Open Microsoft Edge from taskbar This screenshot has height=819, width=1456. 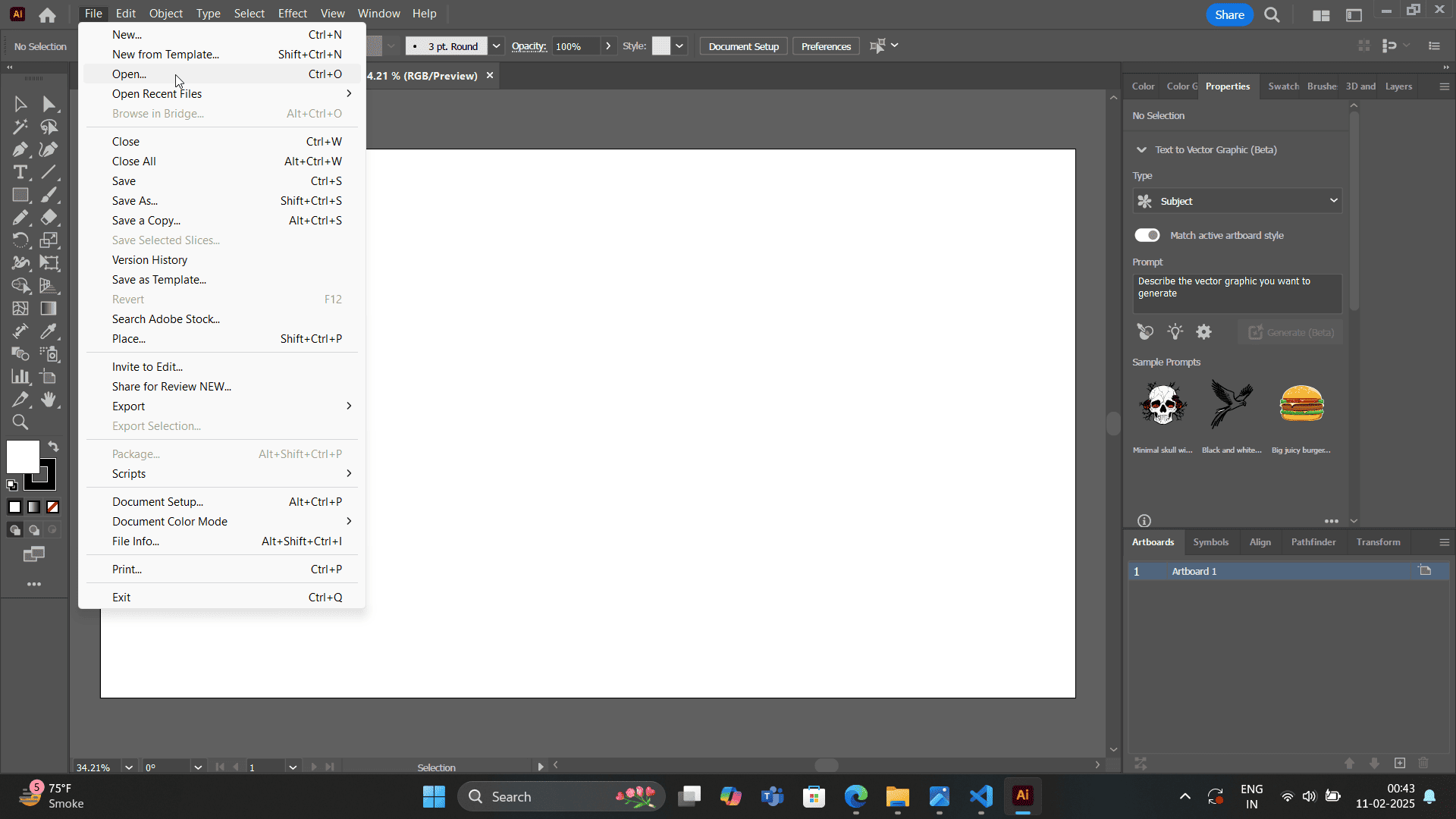[x=855, y=796]
